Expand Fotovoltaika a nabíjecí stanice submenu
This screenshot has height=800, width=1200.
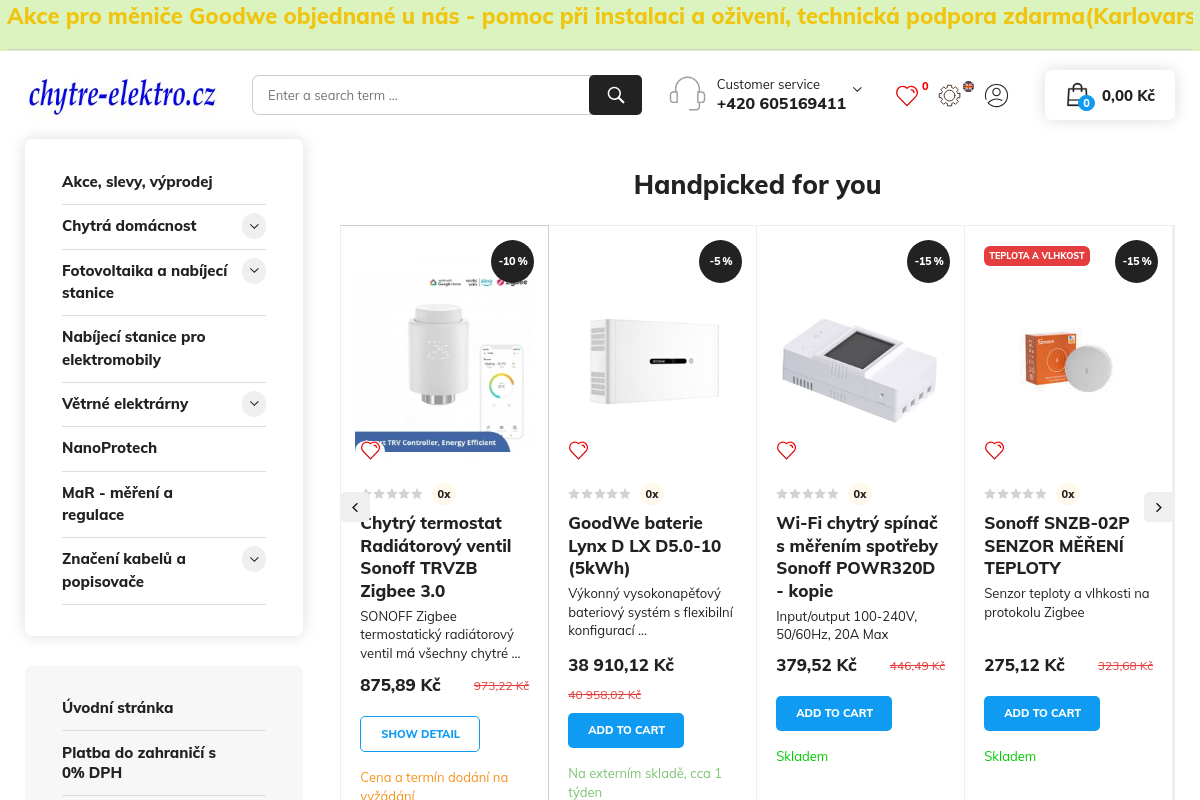click(x=254, y=270)
